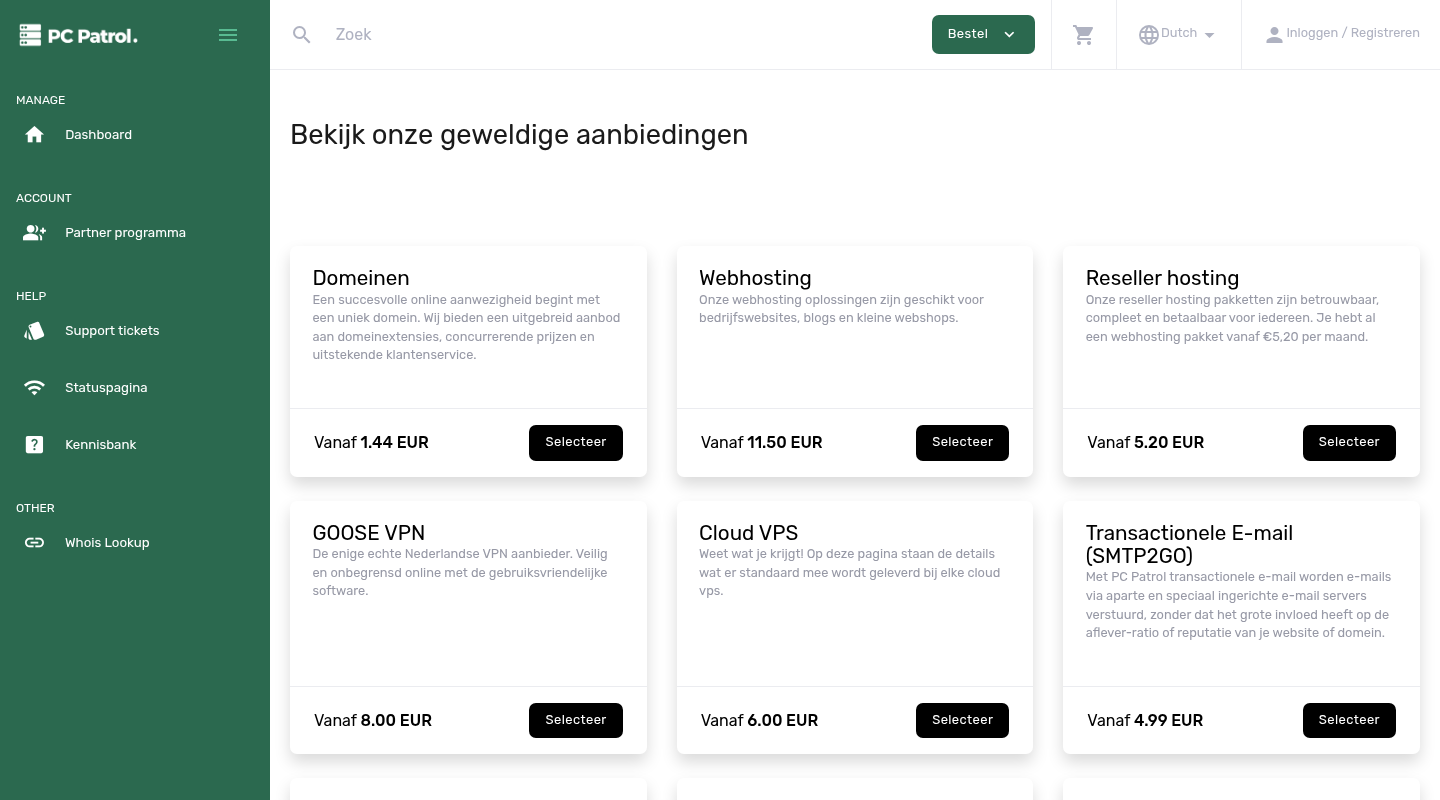Open the Dutch language dropdown
This screenshot has width=1440, height=800.
[1178, 33]
